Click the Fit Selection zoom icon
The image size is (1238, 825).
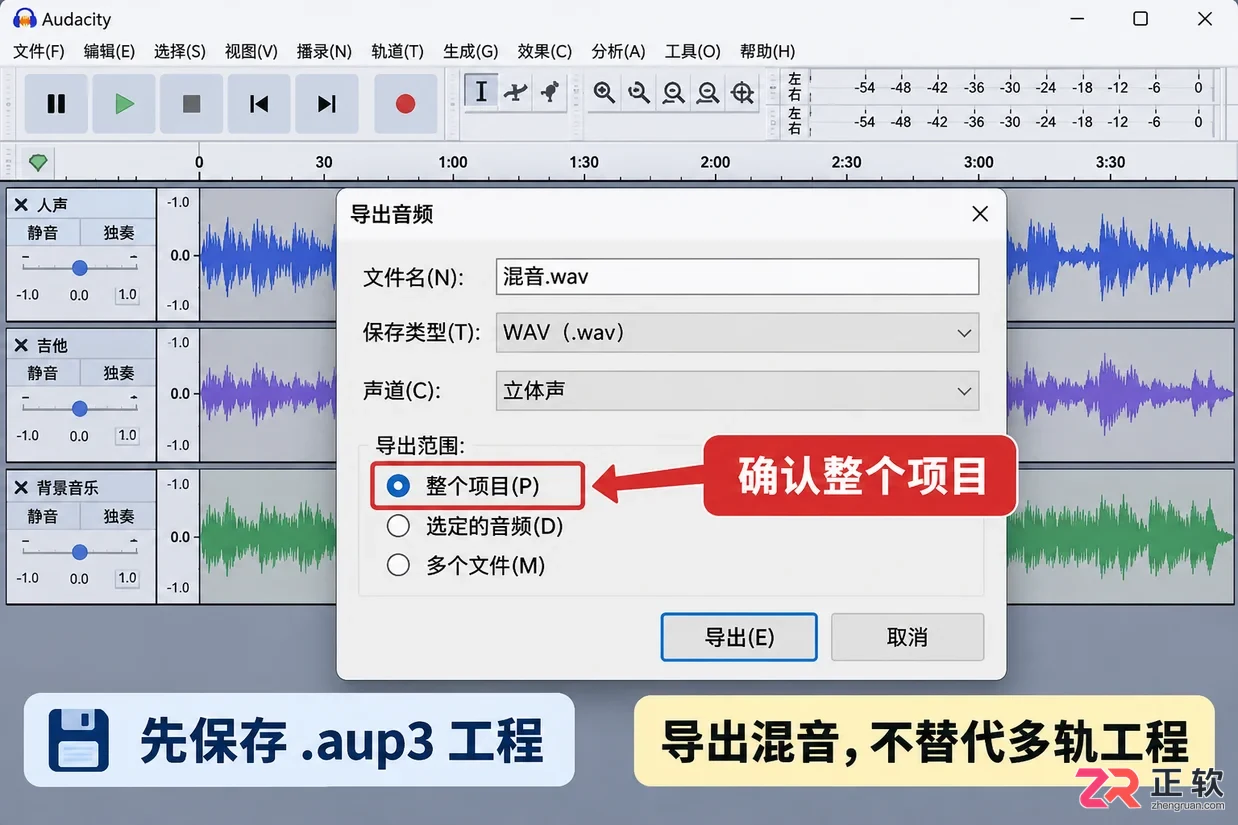[x=673, y=93]
